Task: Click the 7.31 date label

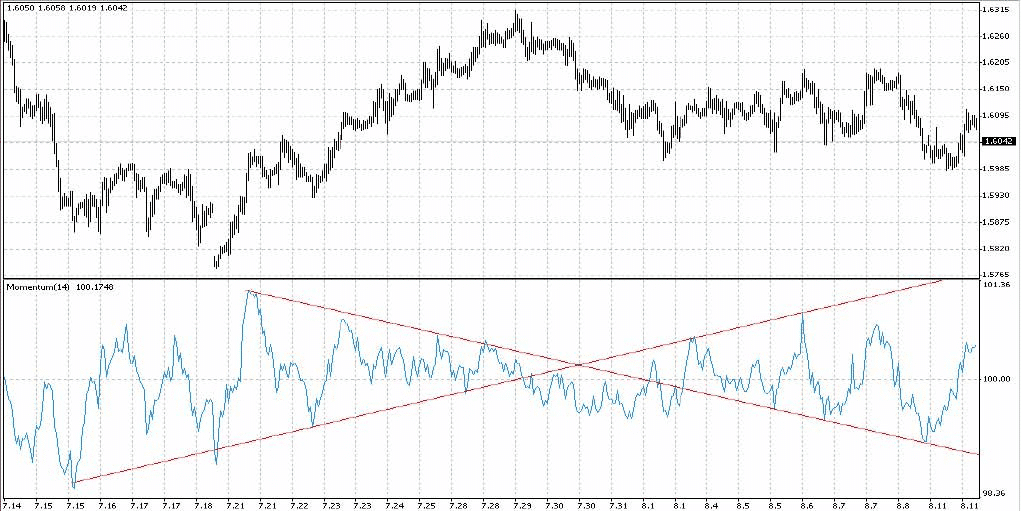Action: pyautogui.click(x=618, y=505)
